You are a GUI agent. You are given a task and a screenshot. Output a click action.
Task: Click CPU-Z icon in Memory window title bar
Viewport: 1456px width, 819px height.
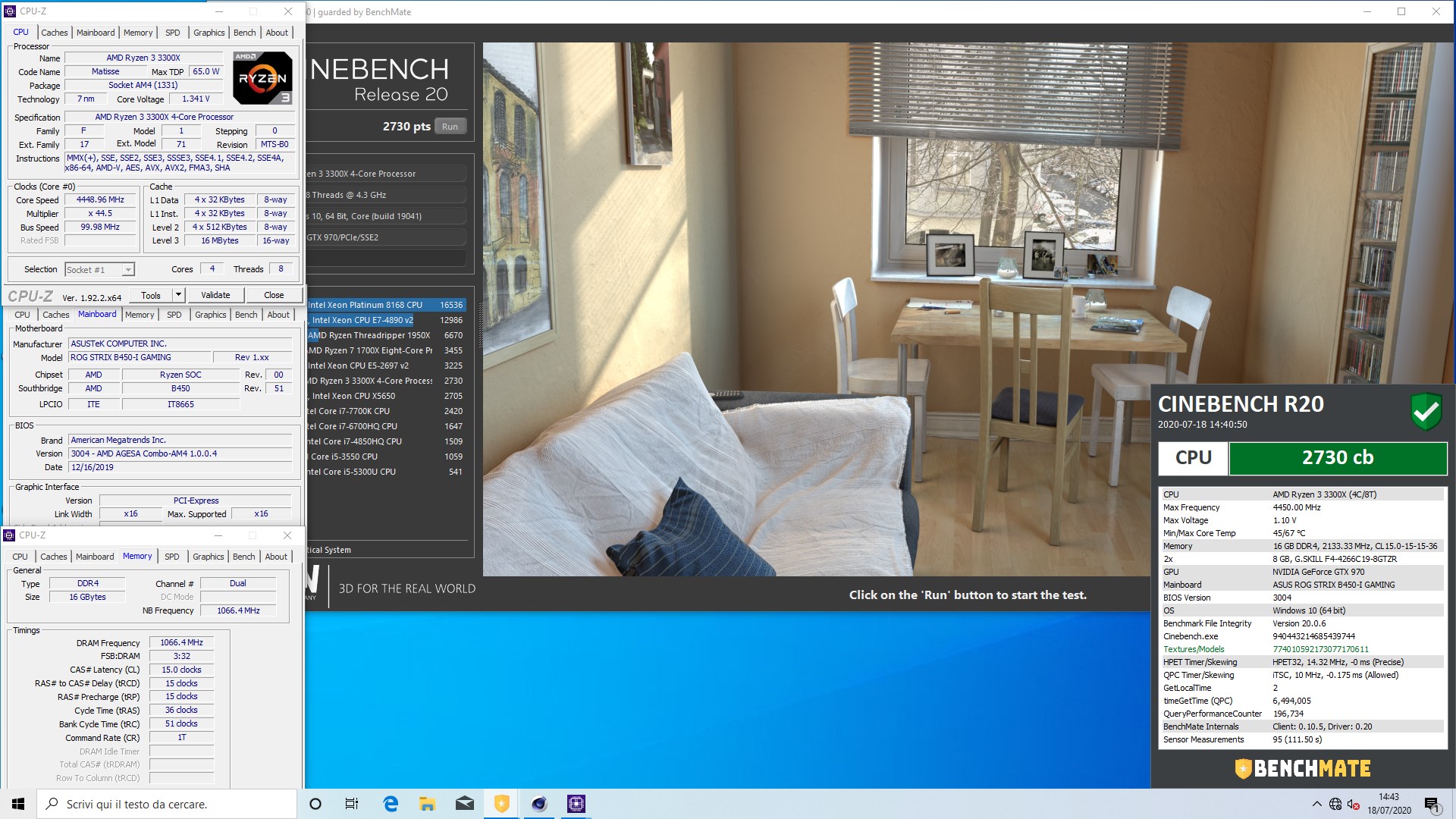10,535
